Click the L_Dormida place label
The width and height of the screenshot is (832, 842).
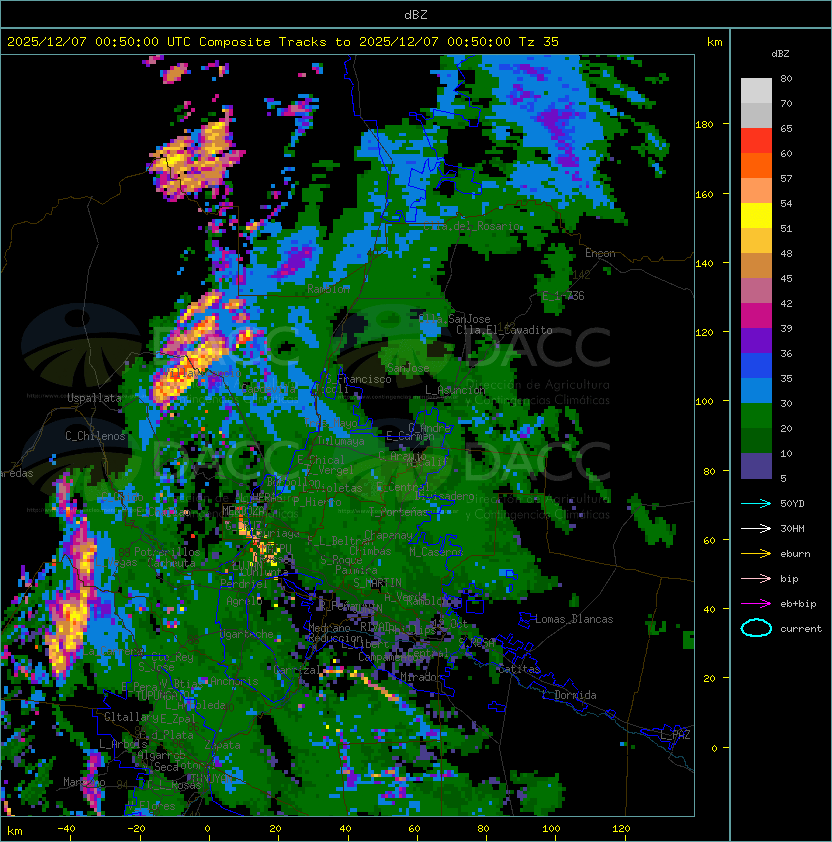click(569, 695)
